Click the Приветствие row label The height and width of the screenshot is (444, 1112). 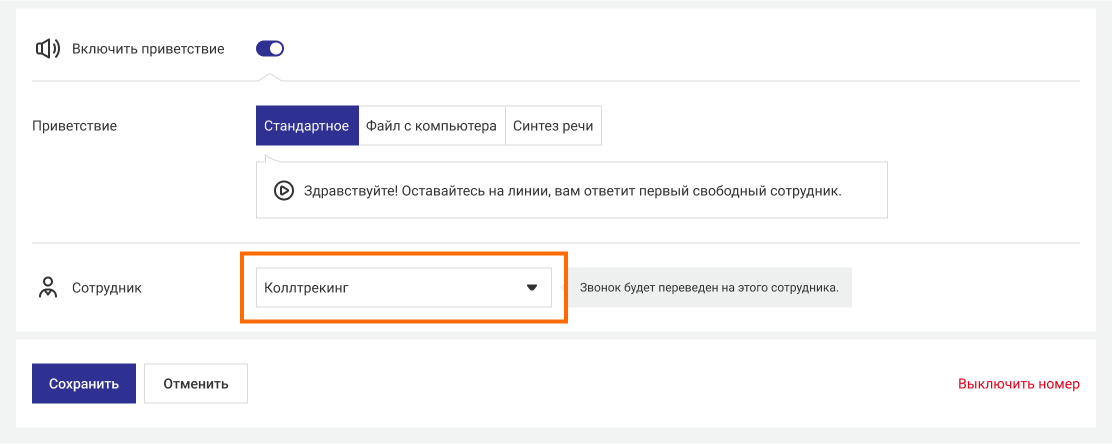[x=75, y=126]
